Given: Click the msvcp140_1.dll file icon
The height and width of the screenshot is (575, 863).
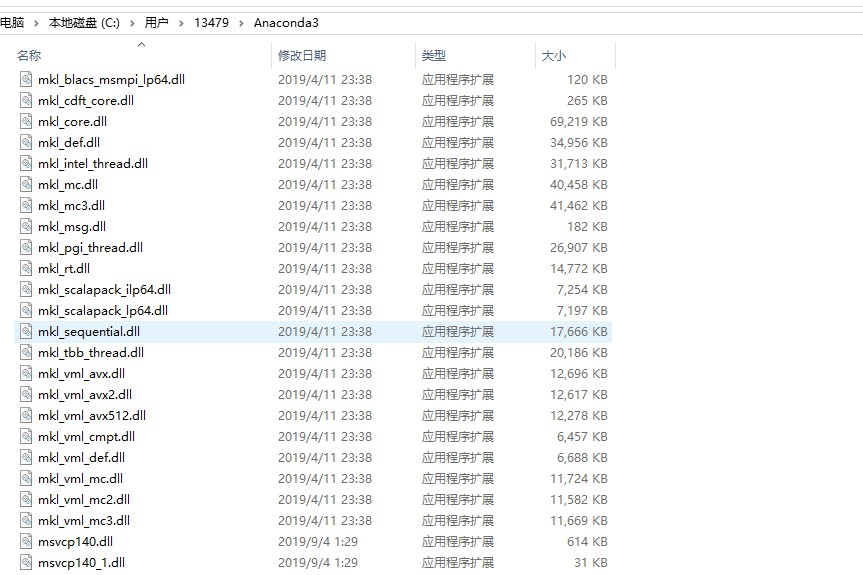Looking at the screenshot, I should tap(26, 562).
